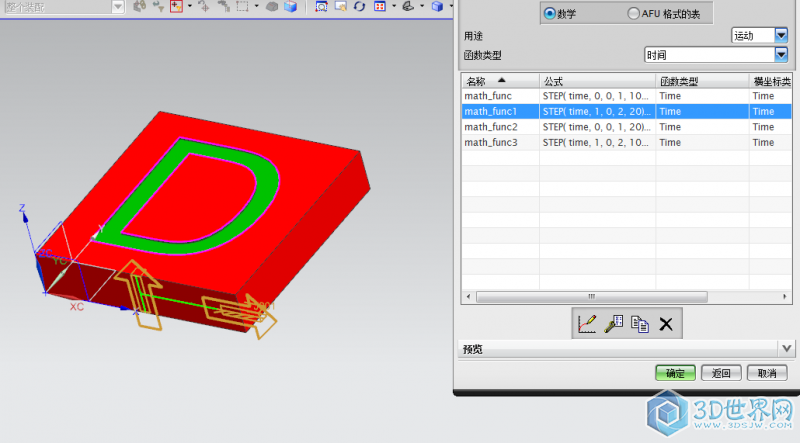Click the new function (curve with pencil) icon
Viewport: 800px width, 443px height.
point(587,324)
